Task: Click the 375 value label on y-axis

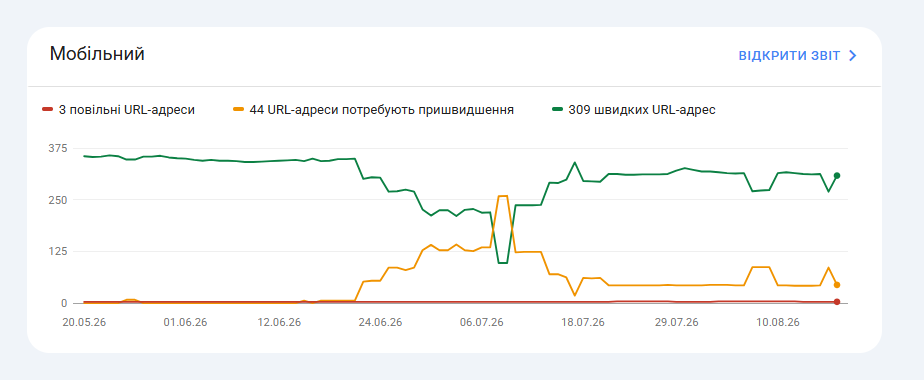Action: 59,147
